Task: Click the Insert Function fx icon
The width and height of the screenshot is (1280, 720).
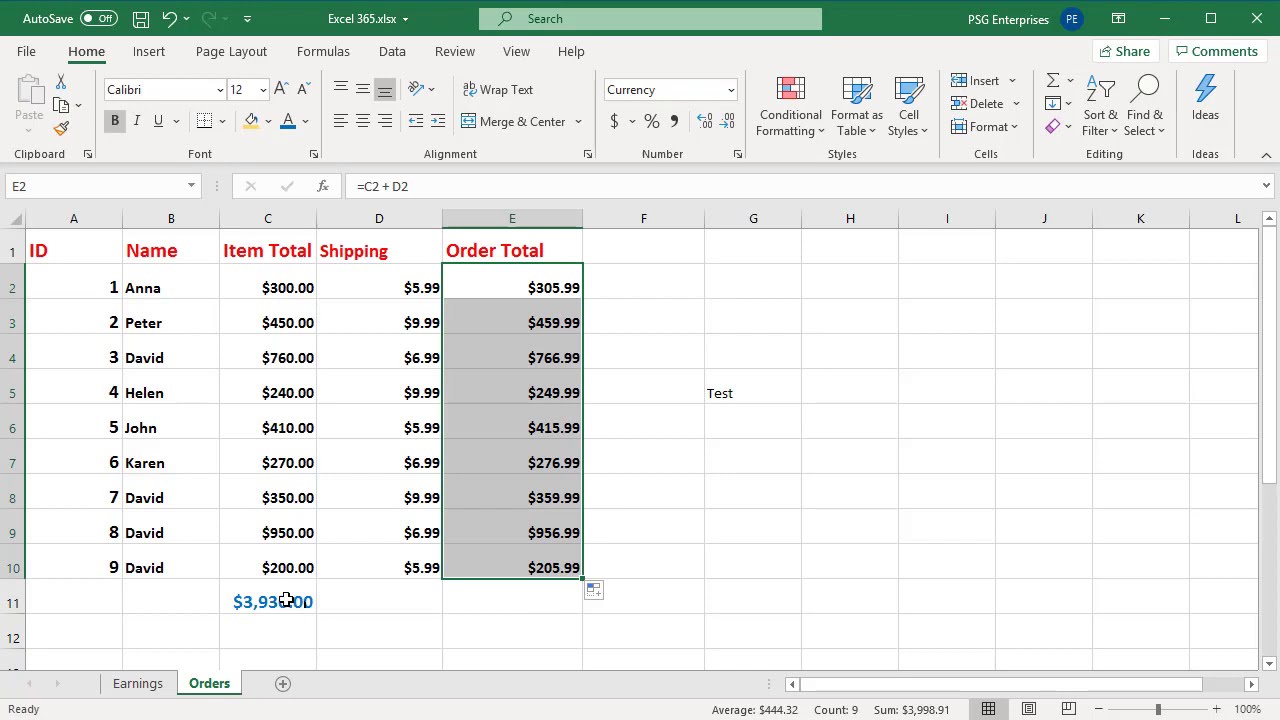Action: click(322, 186)
